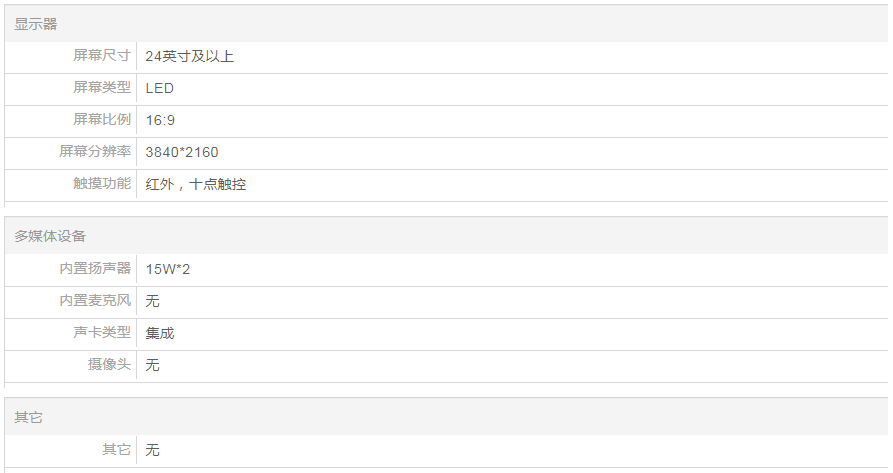Select the 声卡类型 row label
This screenshot has width=893, height=473.
(102, 333)
